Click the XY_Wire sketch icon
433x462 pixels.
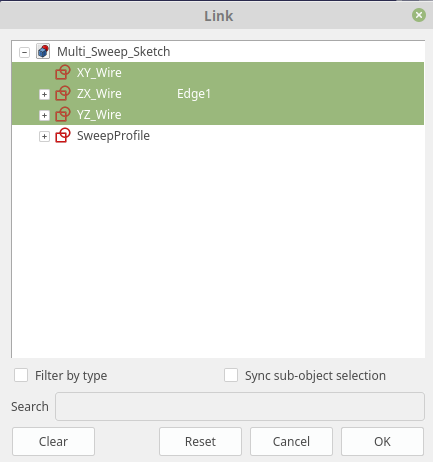click(x=63, y=72)
